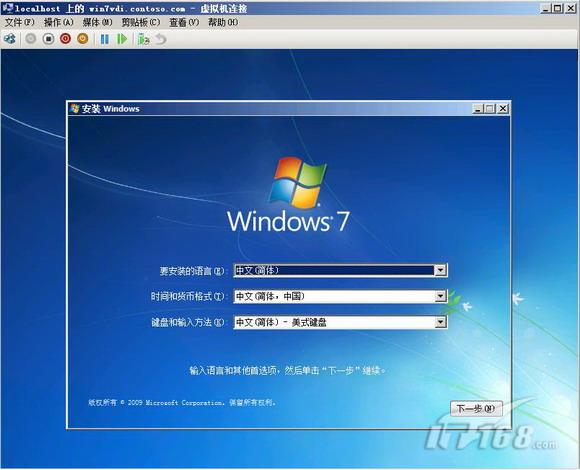The height and width of the screenshot is (470, 580).
Task: Maximize the 安装 Windows dialog
Action: click(490, 109)
